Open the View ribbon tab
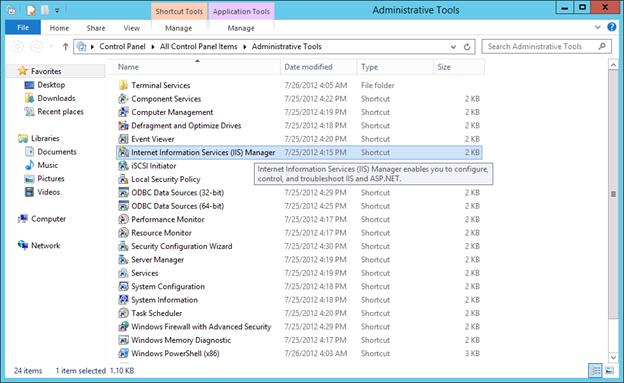Viewport: 624px width, 383px height. [x=131, y=28]
